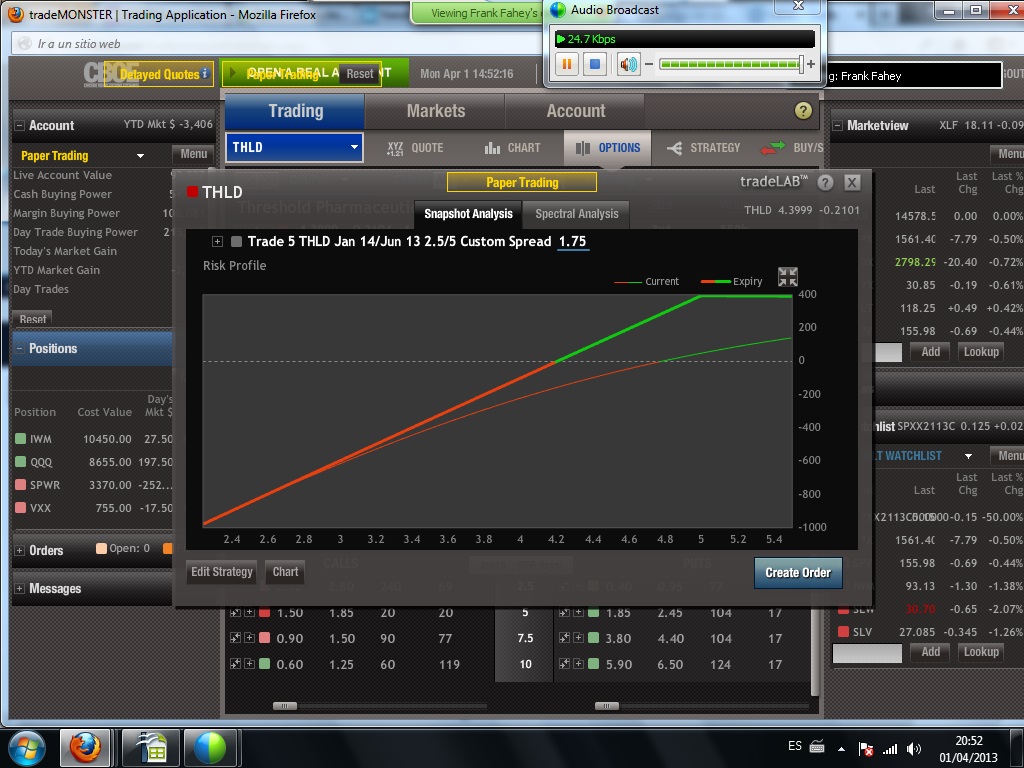Click the Create Order button
Image resolution: width=1024 pixels, height=768 pixels.
coord(798,573)
